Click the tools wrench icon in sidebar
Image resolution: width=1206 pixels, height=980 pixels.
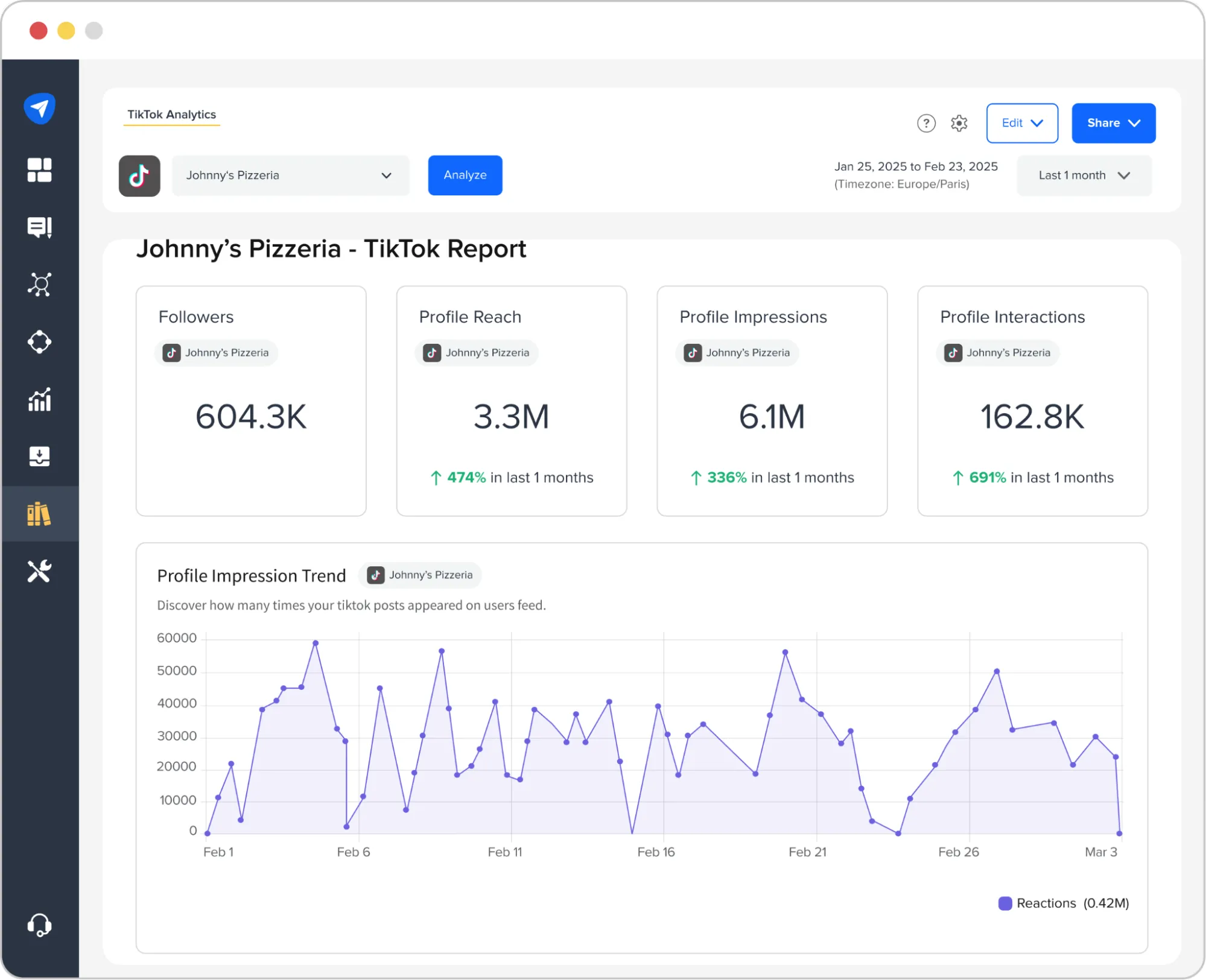(40, 571)
